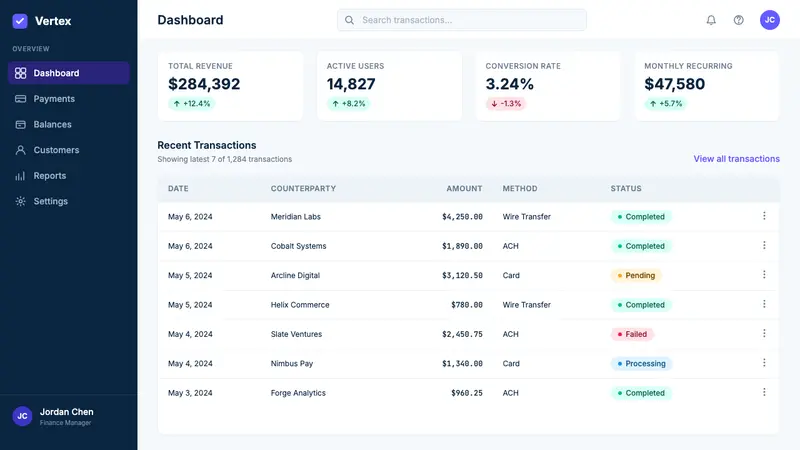Click the Payments card icon in the sidebar
The width and height of the screenshot is (800, 450).
coord(20,98)
